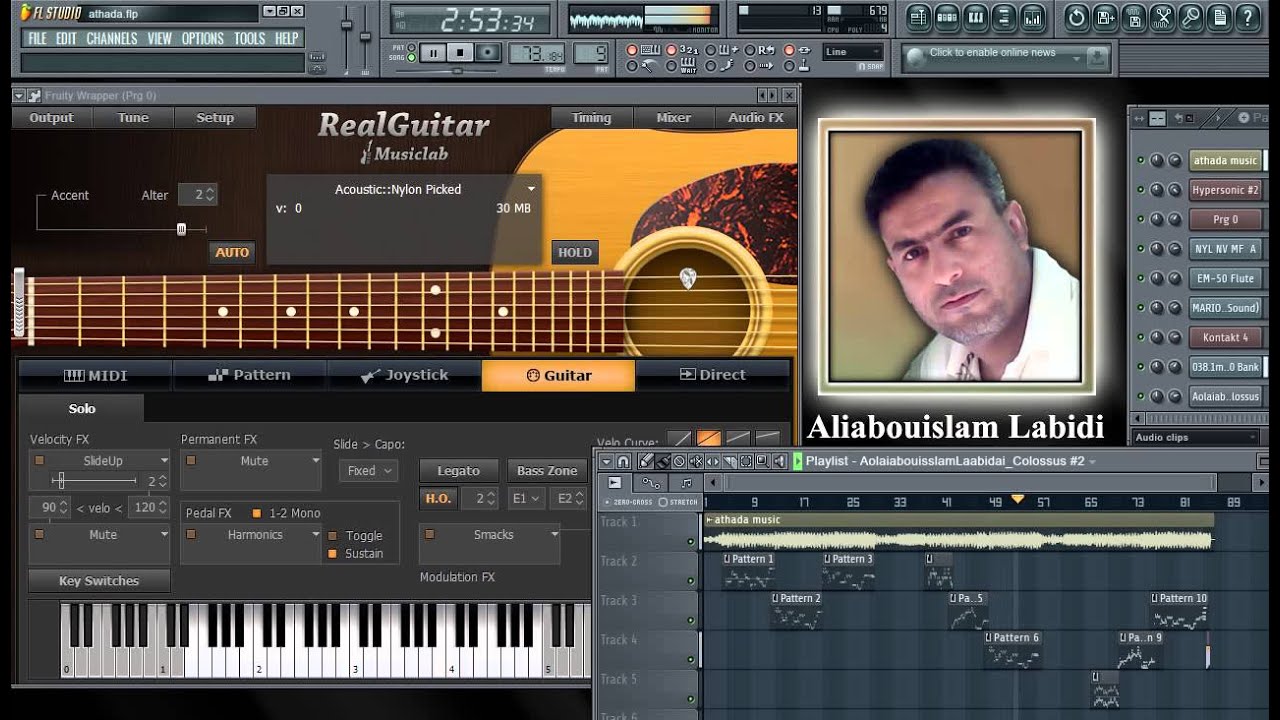
Task: Enable the SlideUp Velocity FX checkbox
Action: tap(40, 461)
